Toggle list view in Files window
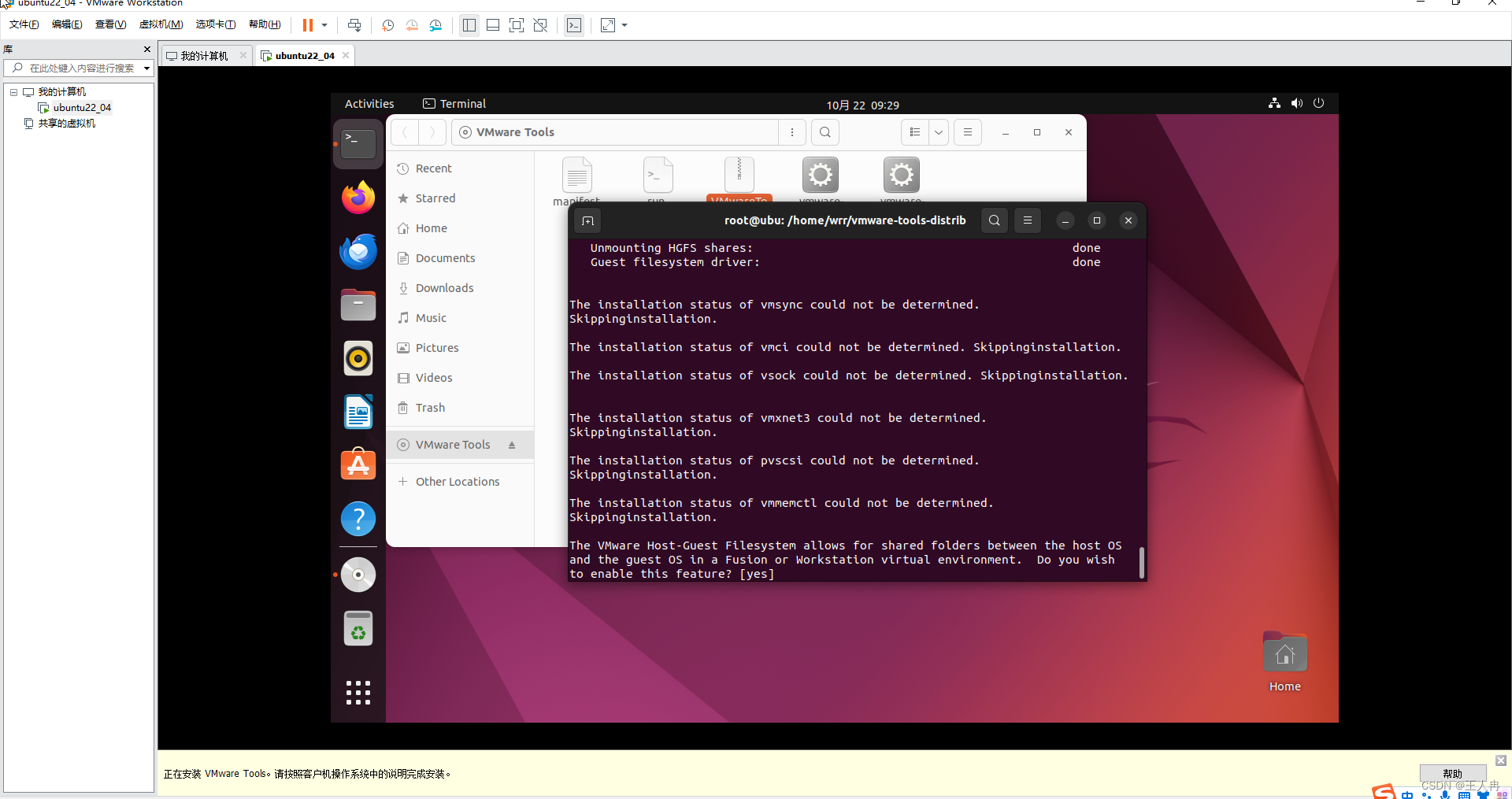The image size is (1512, 799). pyautogui.click(x=915, y=132)
